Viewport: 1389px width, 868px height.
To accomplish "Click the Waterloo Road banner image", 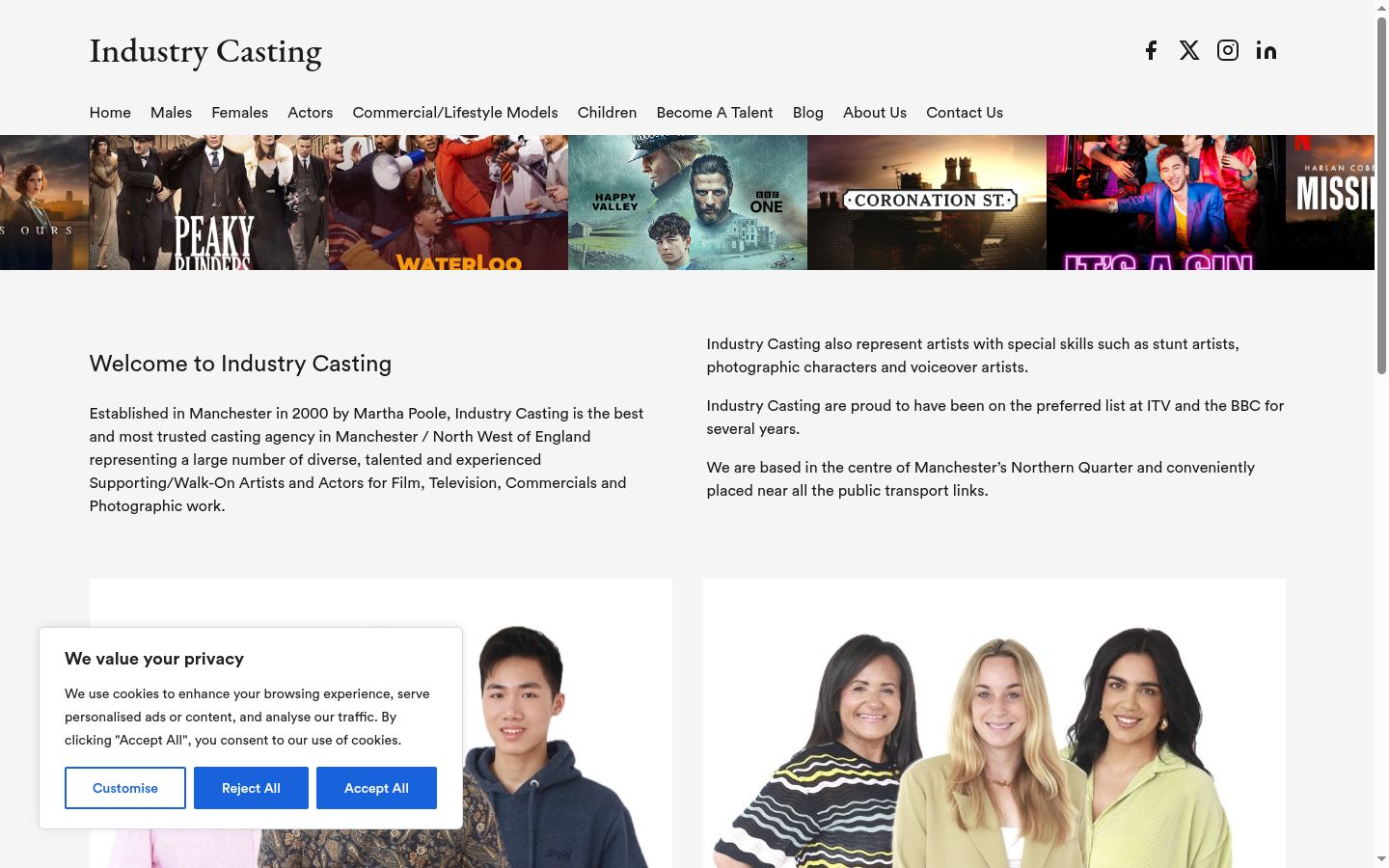I will pos(449,203).
